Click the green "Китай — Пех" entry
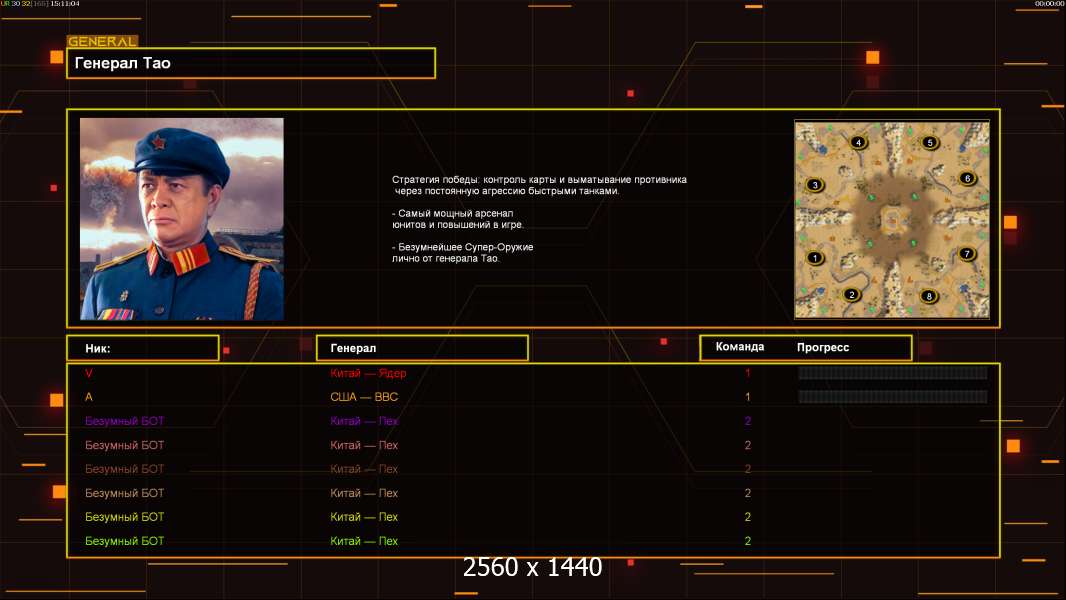1066x600 pixels. click(364, 542)
